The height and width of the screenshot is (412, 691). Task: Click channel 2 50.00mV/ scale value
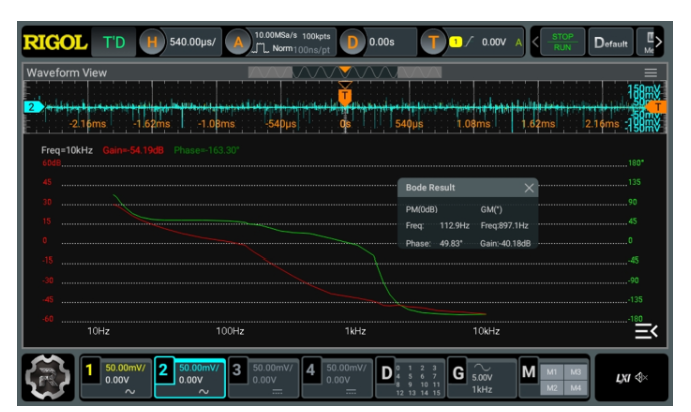pos(199,367)
